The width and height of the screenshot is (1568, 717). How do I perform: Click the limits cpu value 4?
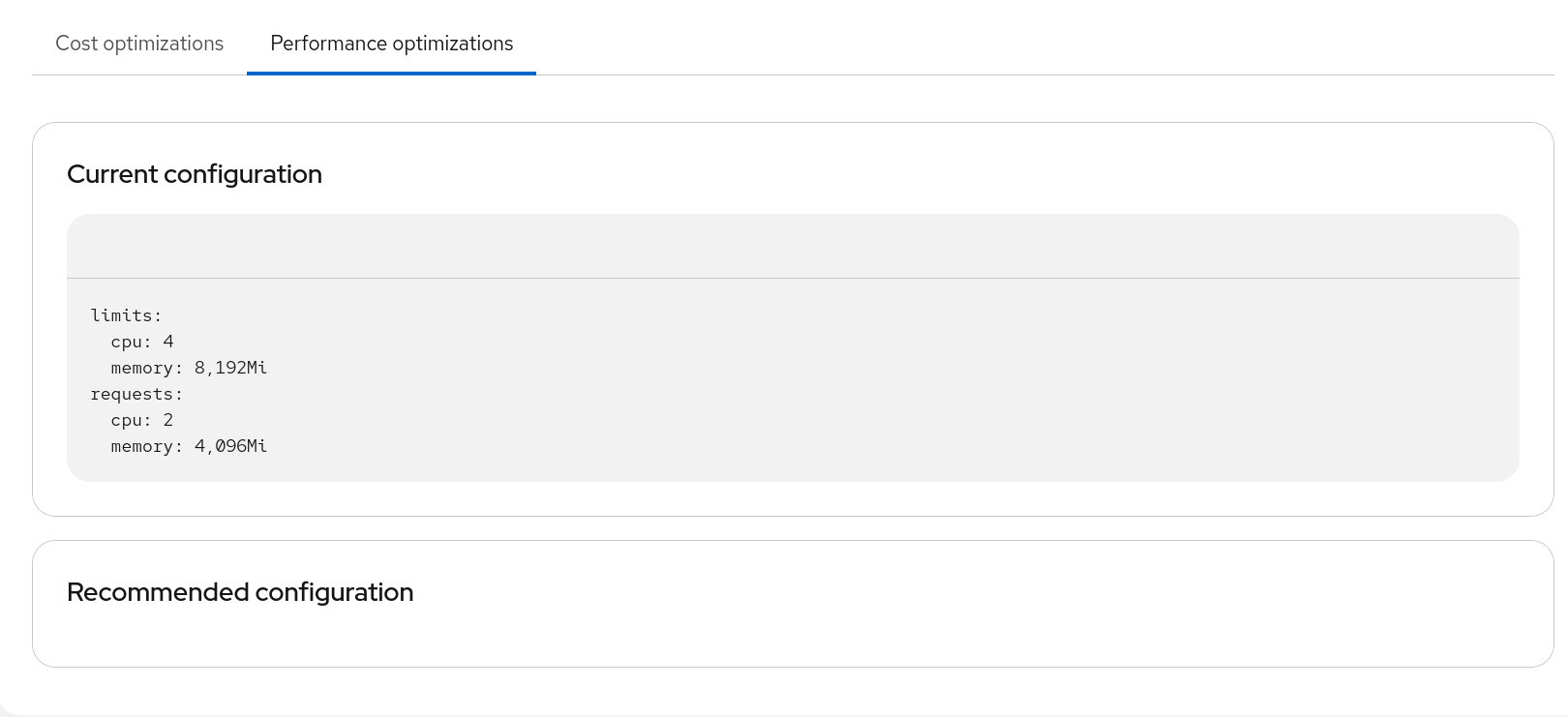168,342
